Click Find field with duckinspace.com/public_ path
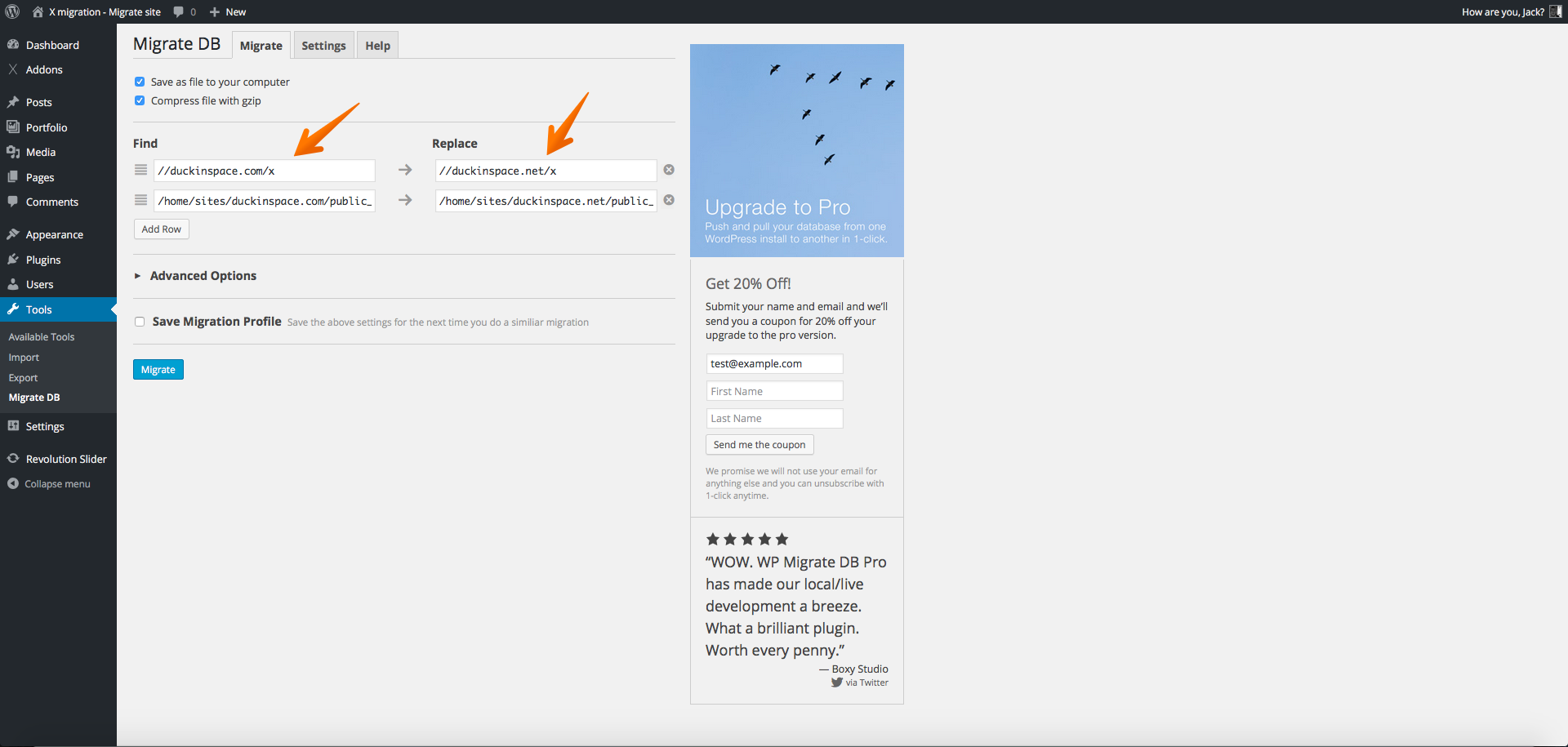1568x747 pixels. coord(265,201)
